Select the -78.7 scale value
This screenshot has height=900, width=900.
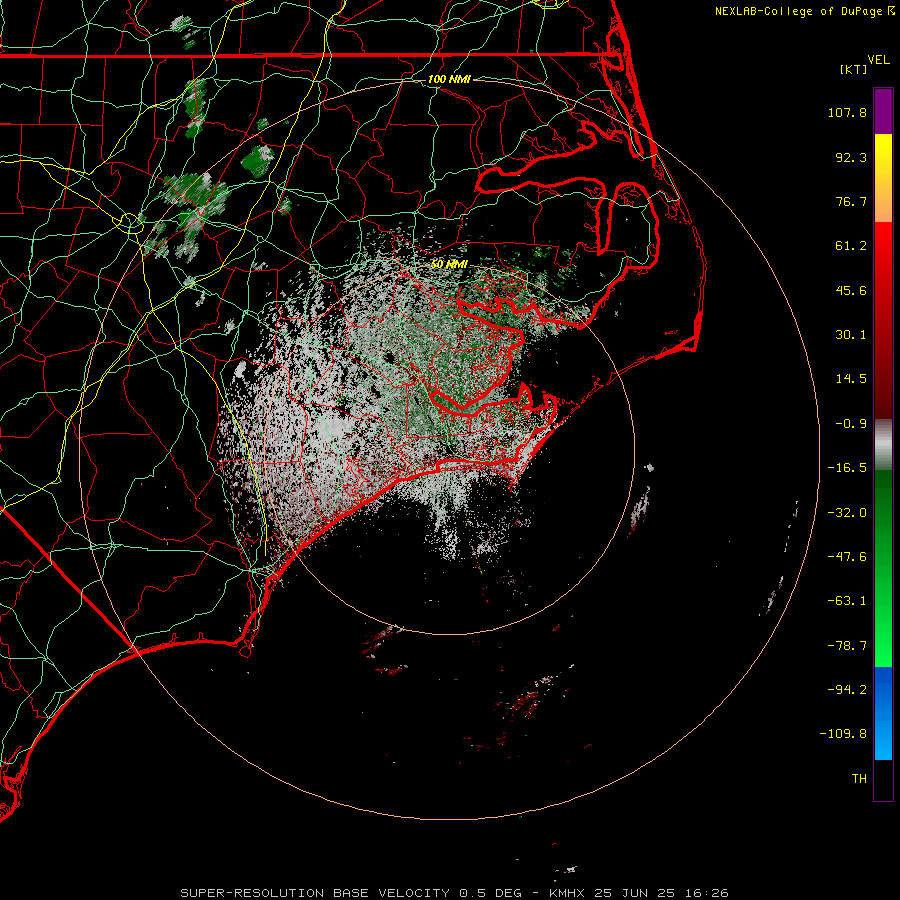[x=847, y=646]
